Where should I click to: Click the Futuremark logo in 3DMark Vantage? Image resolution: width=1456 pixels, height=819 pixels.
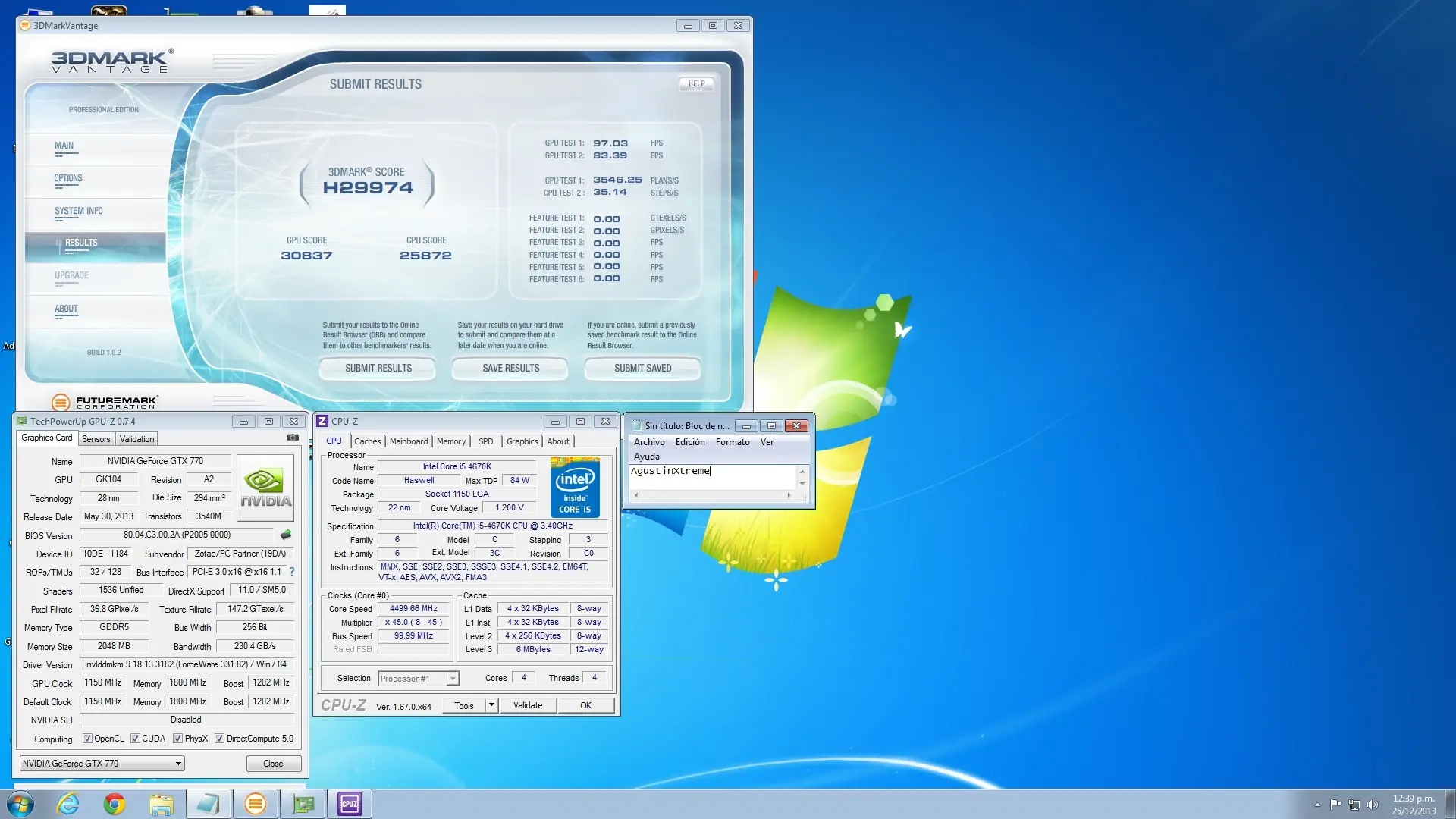(x=105, y=402)
